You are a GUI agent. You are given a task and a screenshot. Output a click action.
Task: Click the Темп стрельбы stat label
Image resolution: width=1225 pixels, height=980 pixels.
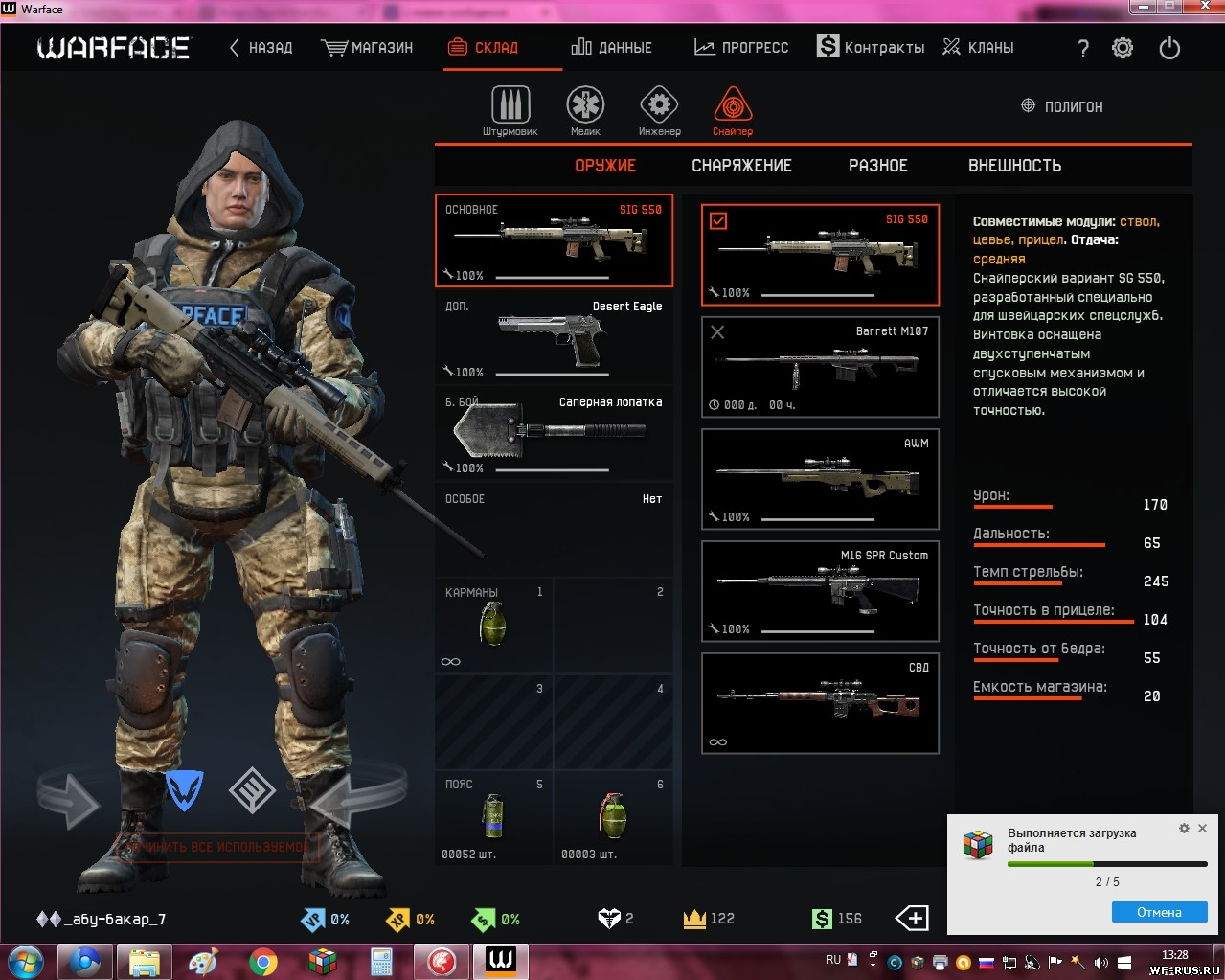[x=1029, y=572]
